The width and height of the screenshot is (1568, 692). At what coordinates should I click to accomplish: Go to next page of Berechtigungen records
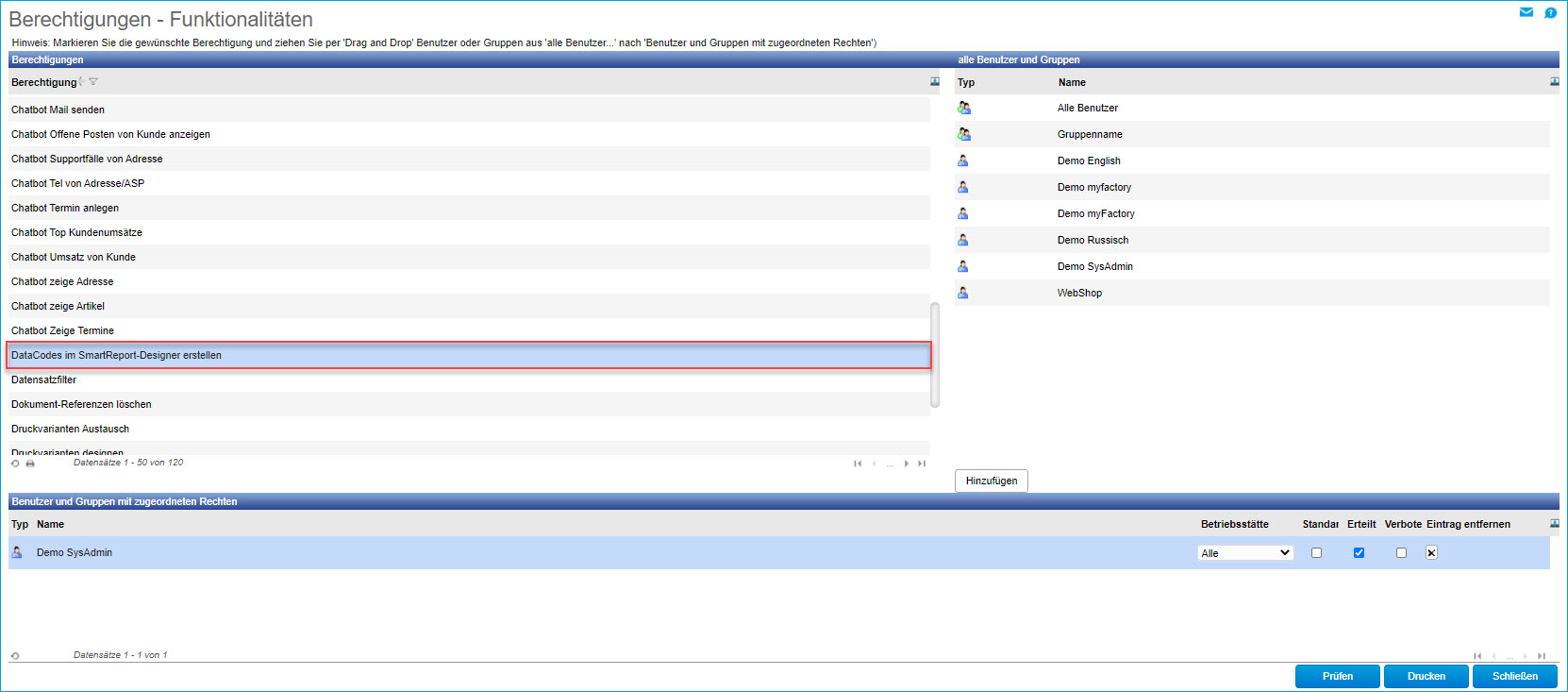906,464
